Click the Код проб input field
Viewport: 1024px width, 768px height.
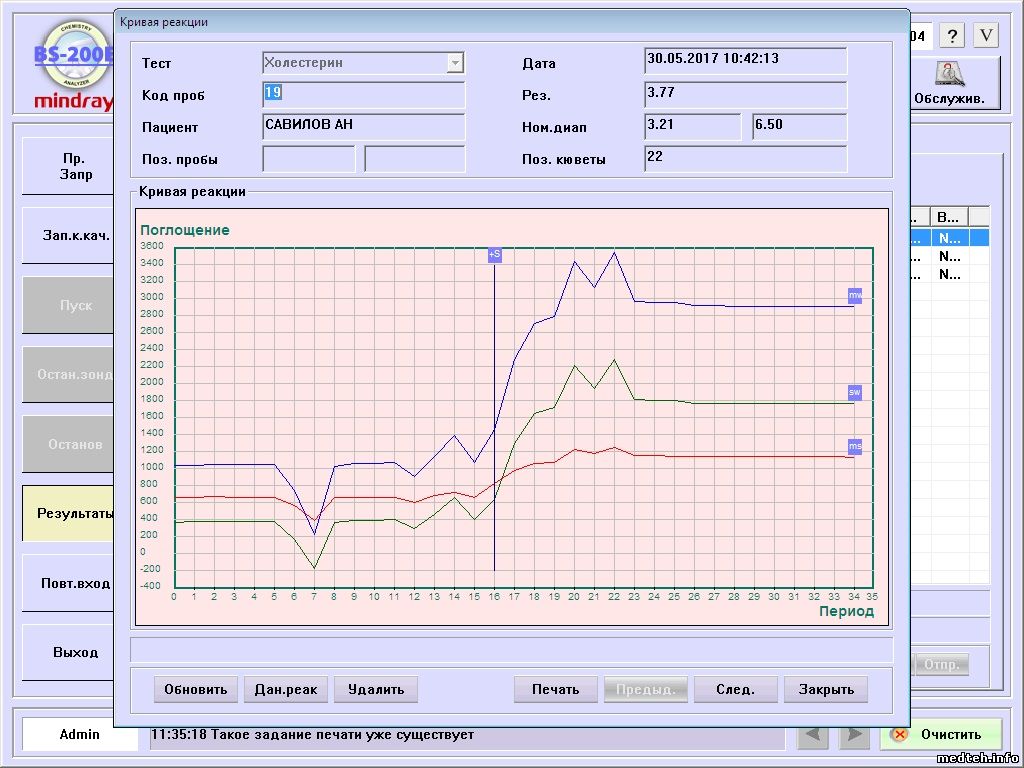click(364, 95)
